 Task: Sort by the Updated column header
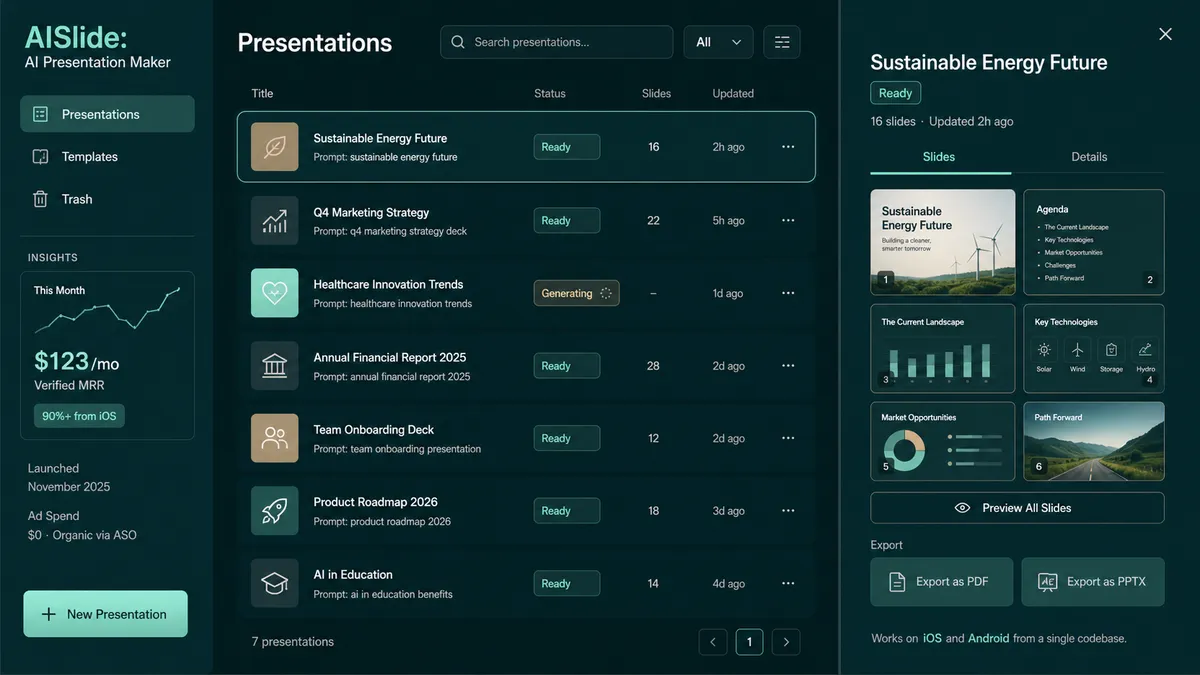click(733, 93)
